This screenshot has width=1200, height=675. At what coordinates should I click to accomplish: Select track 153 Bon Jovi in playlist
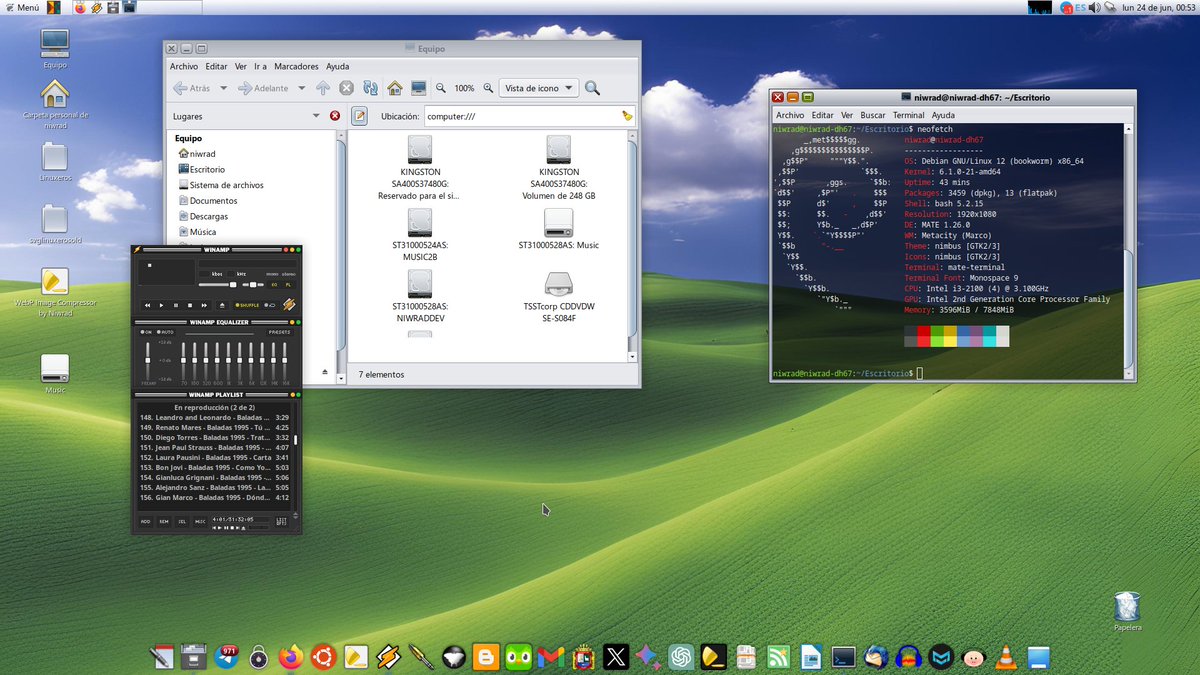215,467
